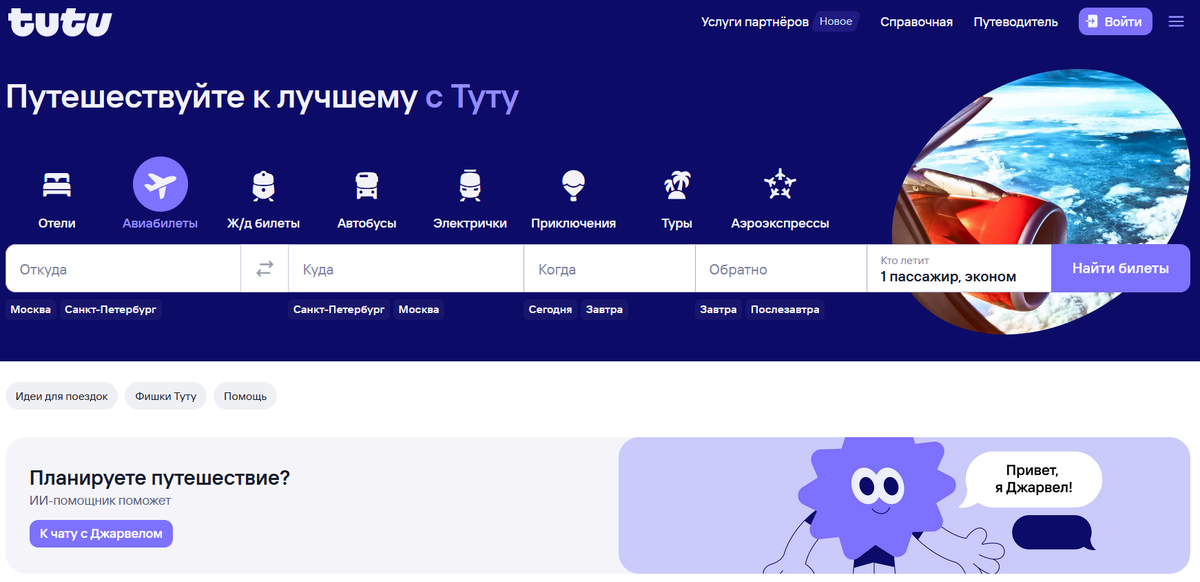Screen dimensions: 1200x582
Task: Expand the Кто летит passenger selector
Action: click(x=959, y=269)
